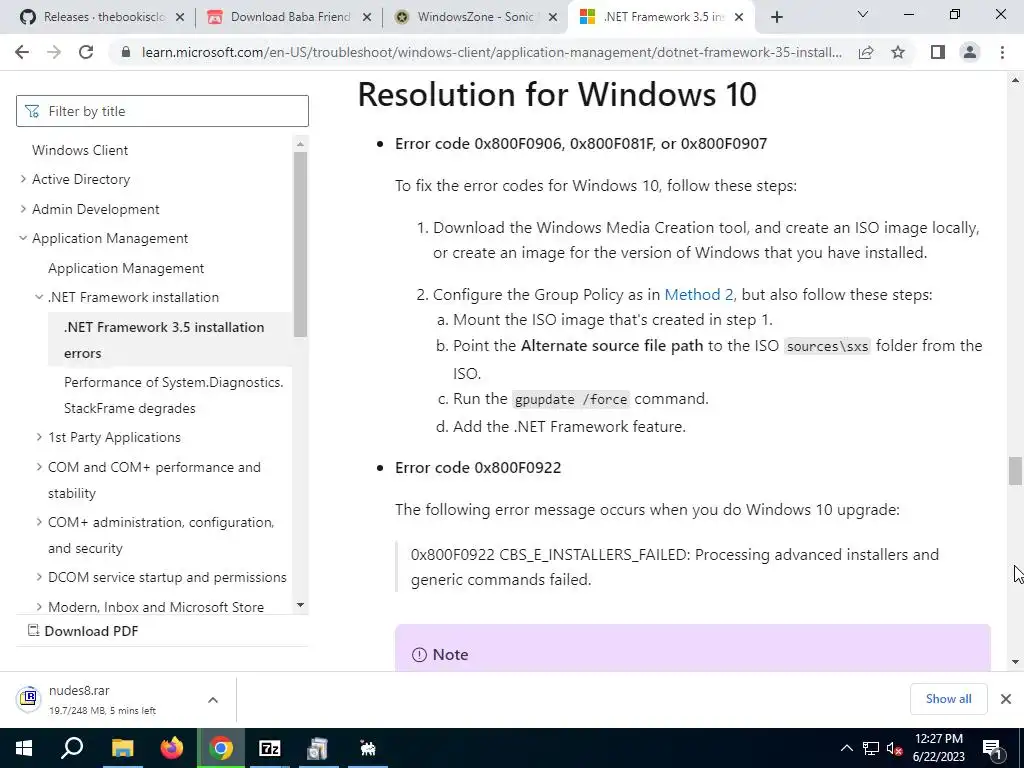Click the filter funnel icon
The height and width of the screenshot is (768, 1024).
tap(32, 112)
